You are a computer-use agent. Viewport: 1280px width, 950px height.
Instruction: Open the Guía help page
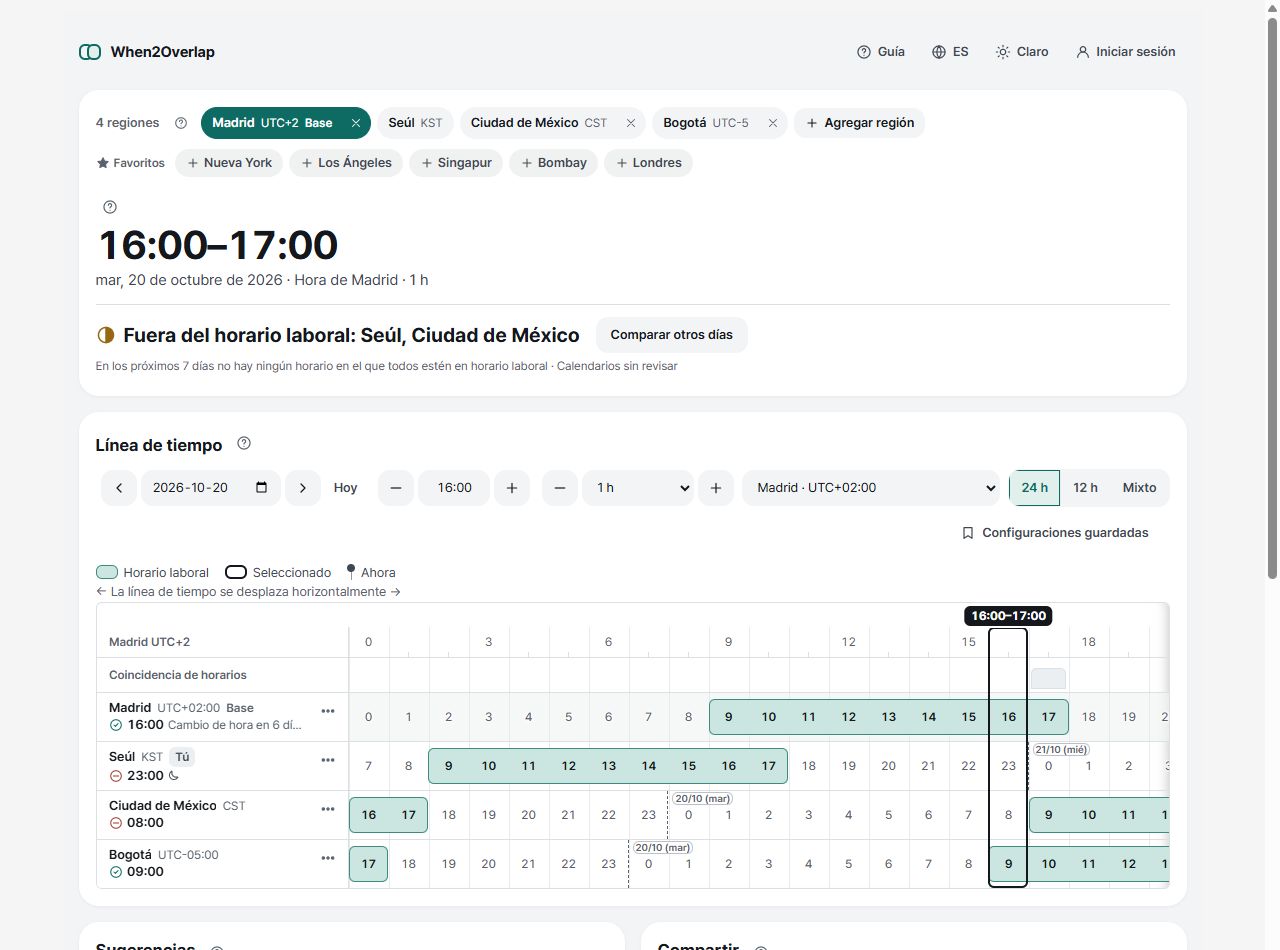[x=881, y=52]
